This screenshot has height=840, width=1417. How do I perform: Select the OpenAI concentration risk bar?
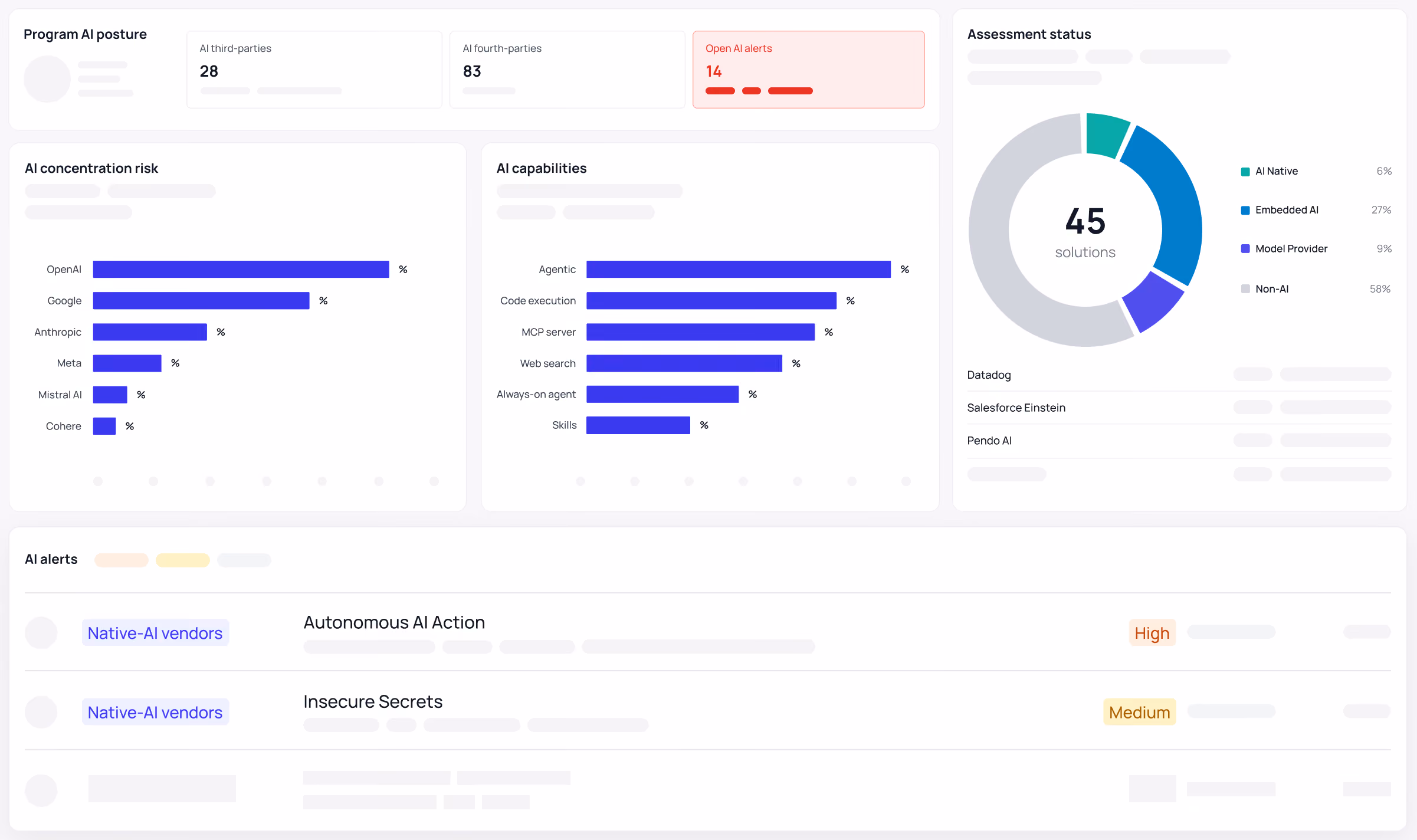[x=241, y=270]
